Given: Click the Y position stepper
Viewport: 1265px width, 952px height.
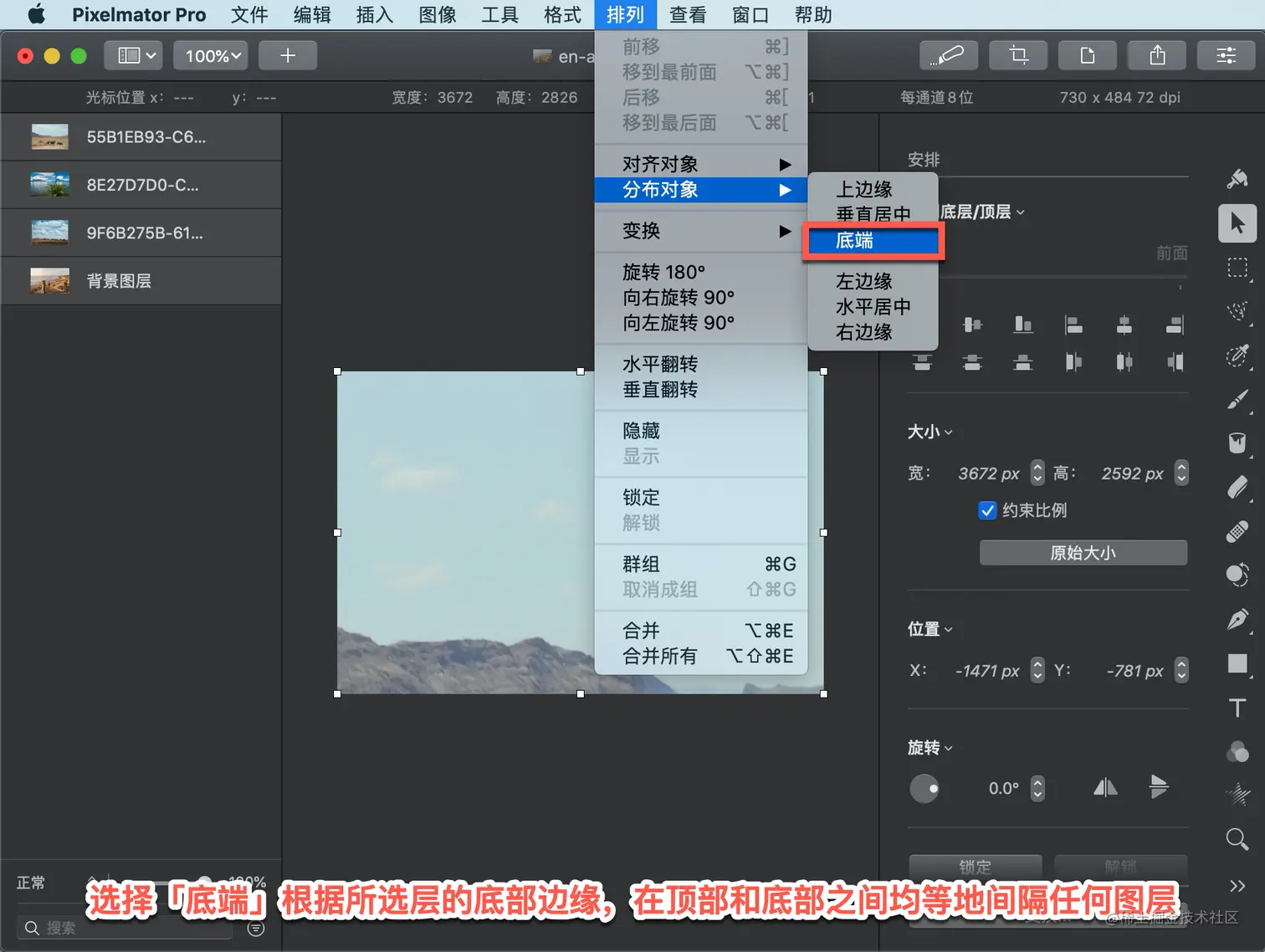Looking at the screenshot, I should (1181, 670).
